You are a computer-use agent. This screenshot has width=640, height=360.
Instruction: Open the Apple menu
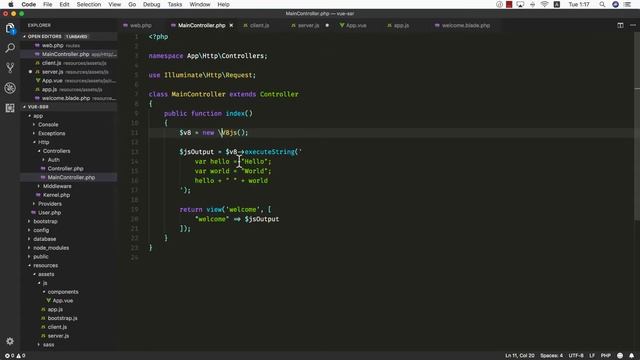pos(11,4)
